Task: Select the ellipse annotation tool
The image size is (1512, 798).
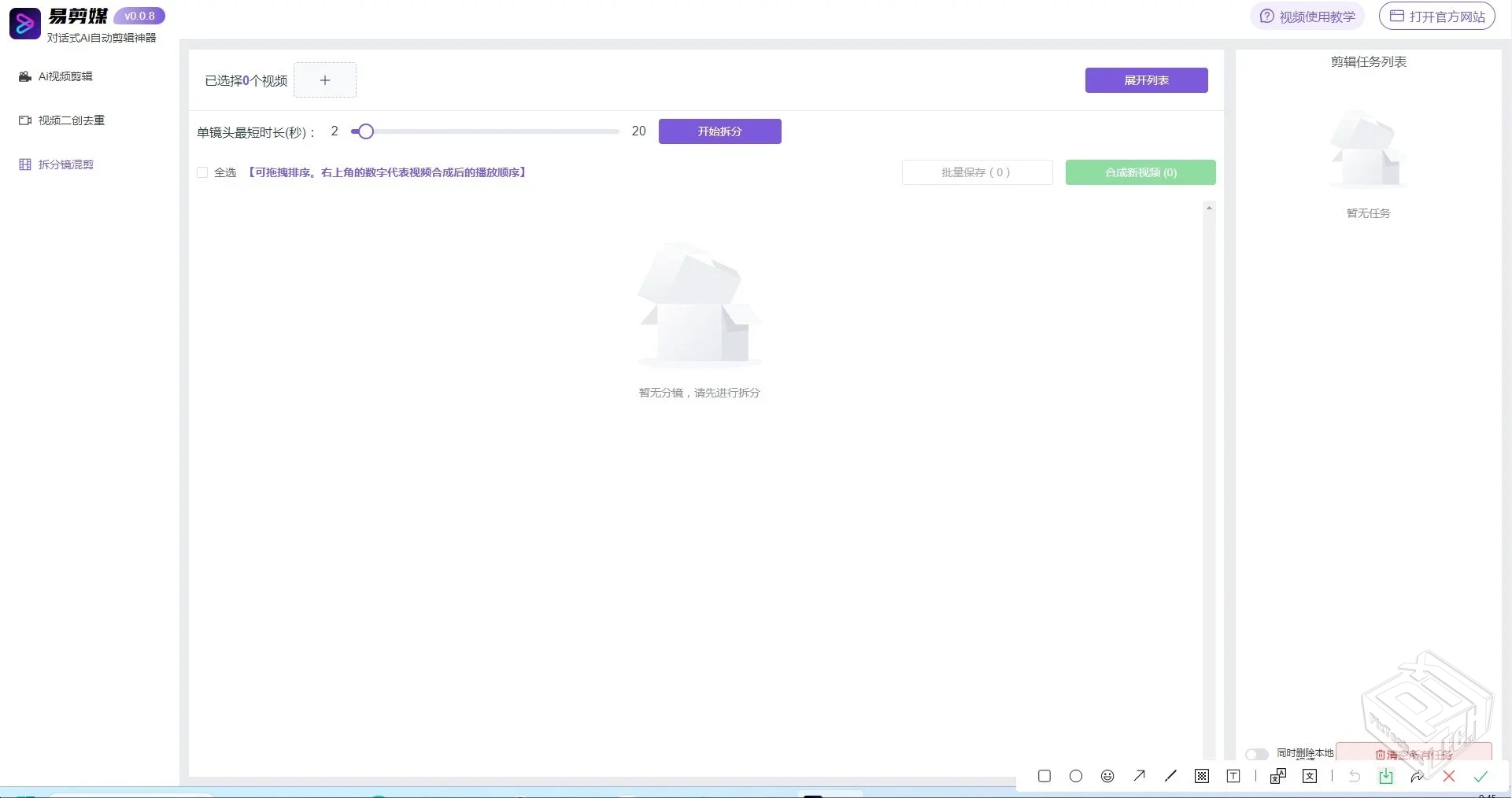Action: click(x=1075, y=776)
